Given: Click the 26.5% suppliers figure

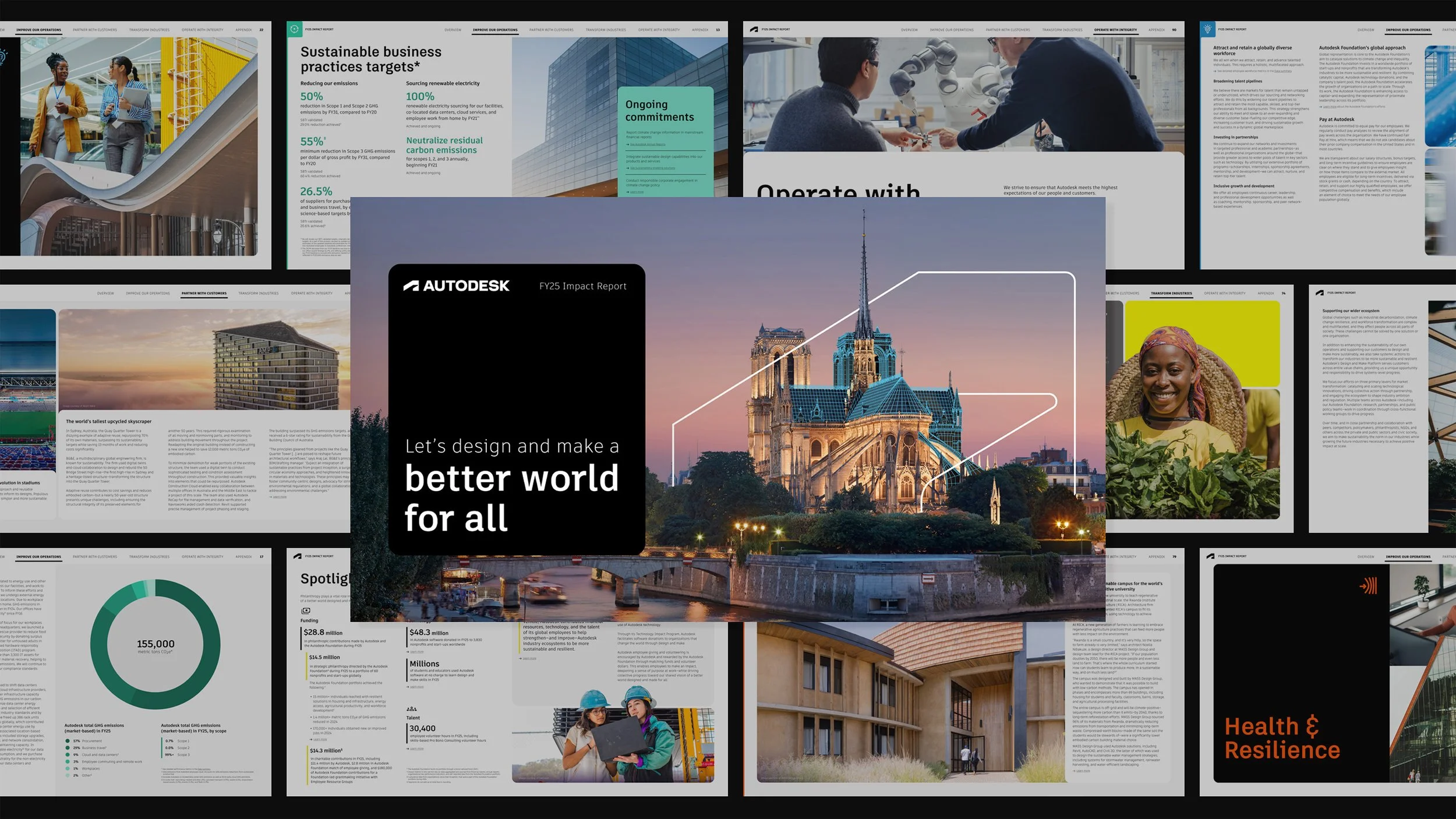Looking at the screenshot, I should tap(316, 191).
